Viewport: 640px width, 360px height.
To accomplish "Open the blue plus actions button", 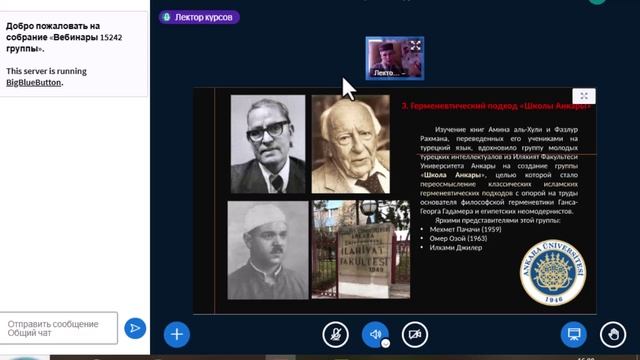I will coord(176,334).
